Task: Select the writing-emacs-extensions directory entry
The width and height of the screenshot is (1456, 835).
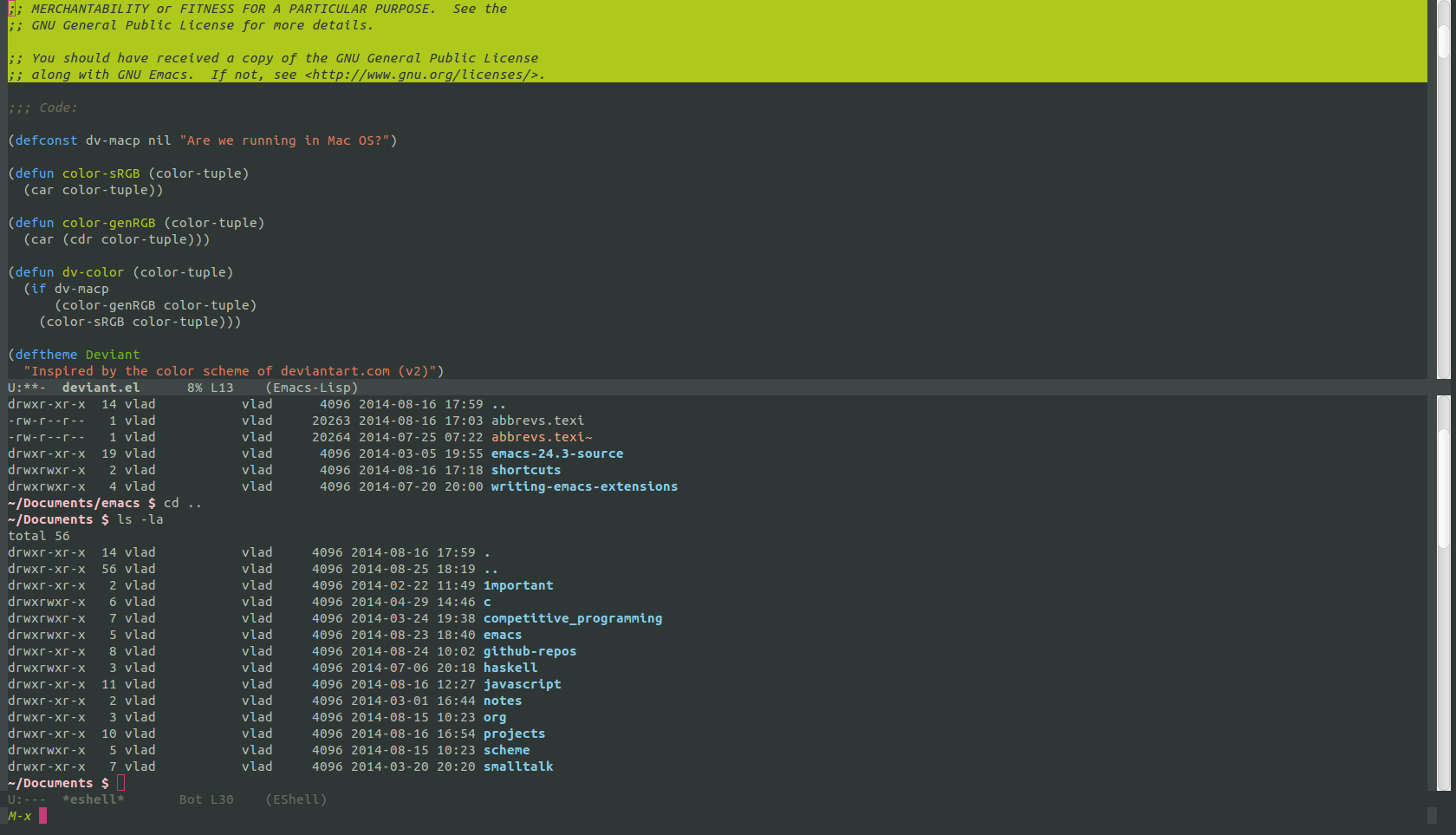Action: tap(584, 486)
